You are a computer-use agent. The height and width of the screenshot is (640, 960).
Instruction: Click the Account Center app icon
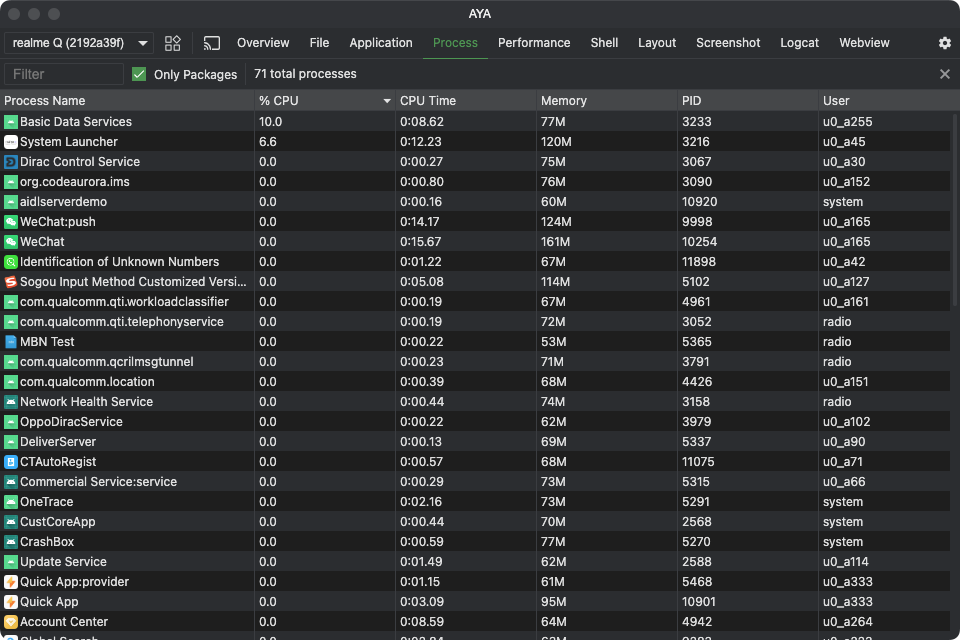tap(10, 622)
